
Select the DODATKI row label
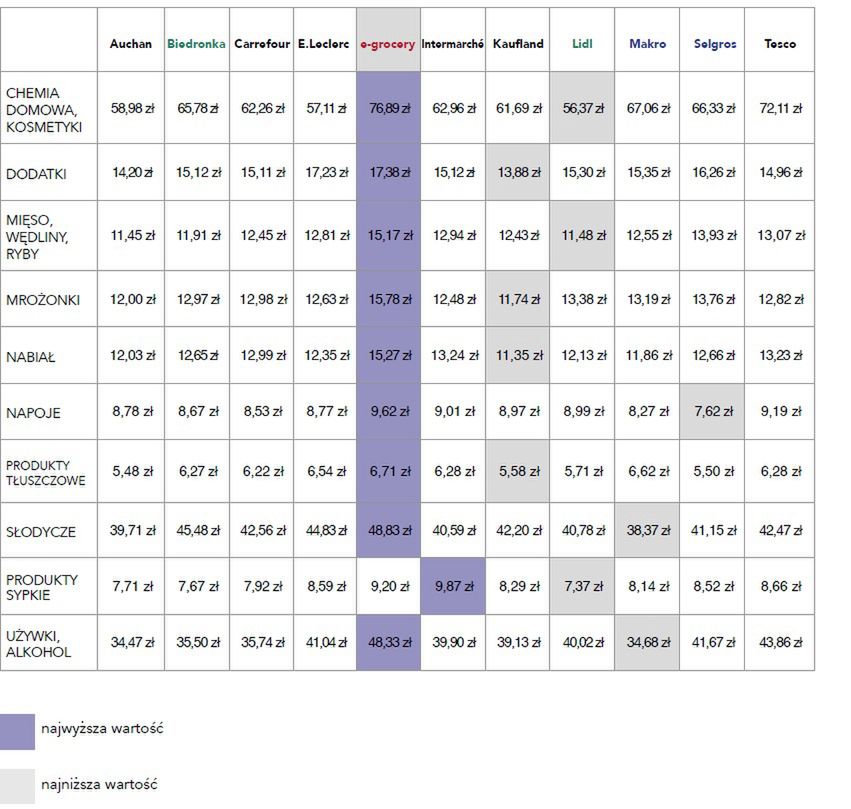pyautogui.click(x=49, y=173)
